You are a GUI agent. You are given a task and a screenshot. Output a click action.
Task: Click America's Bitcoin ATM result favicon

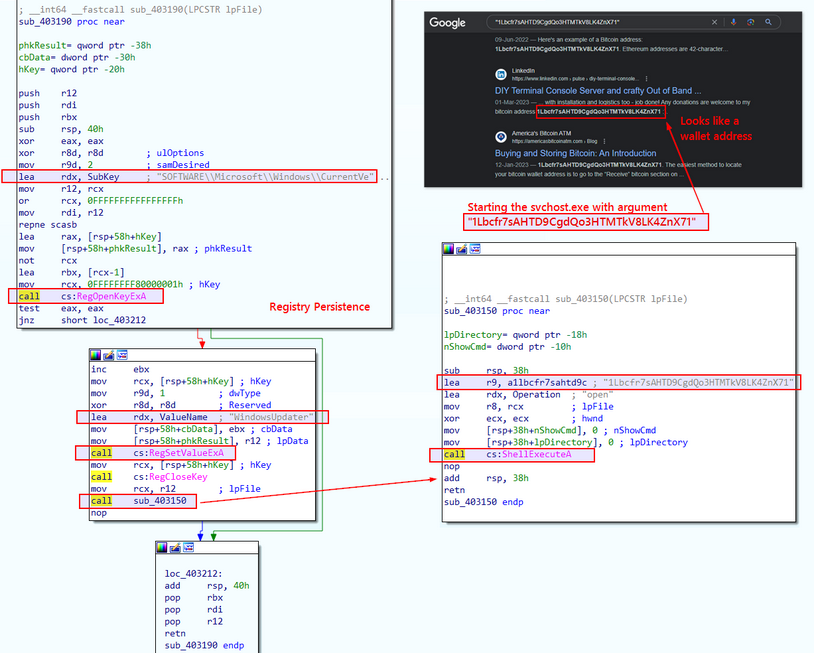(501, 137)
